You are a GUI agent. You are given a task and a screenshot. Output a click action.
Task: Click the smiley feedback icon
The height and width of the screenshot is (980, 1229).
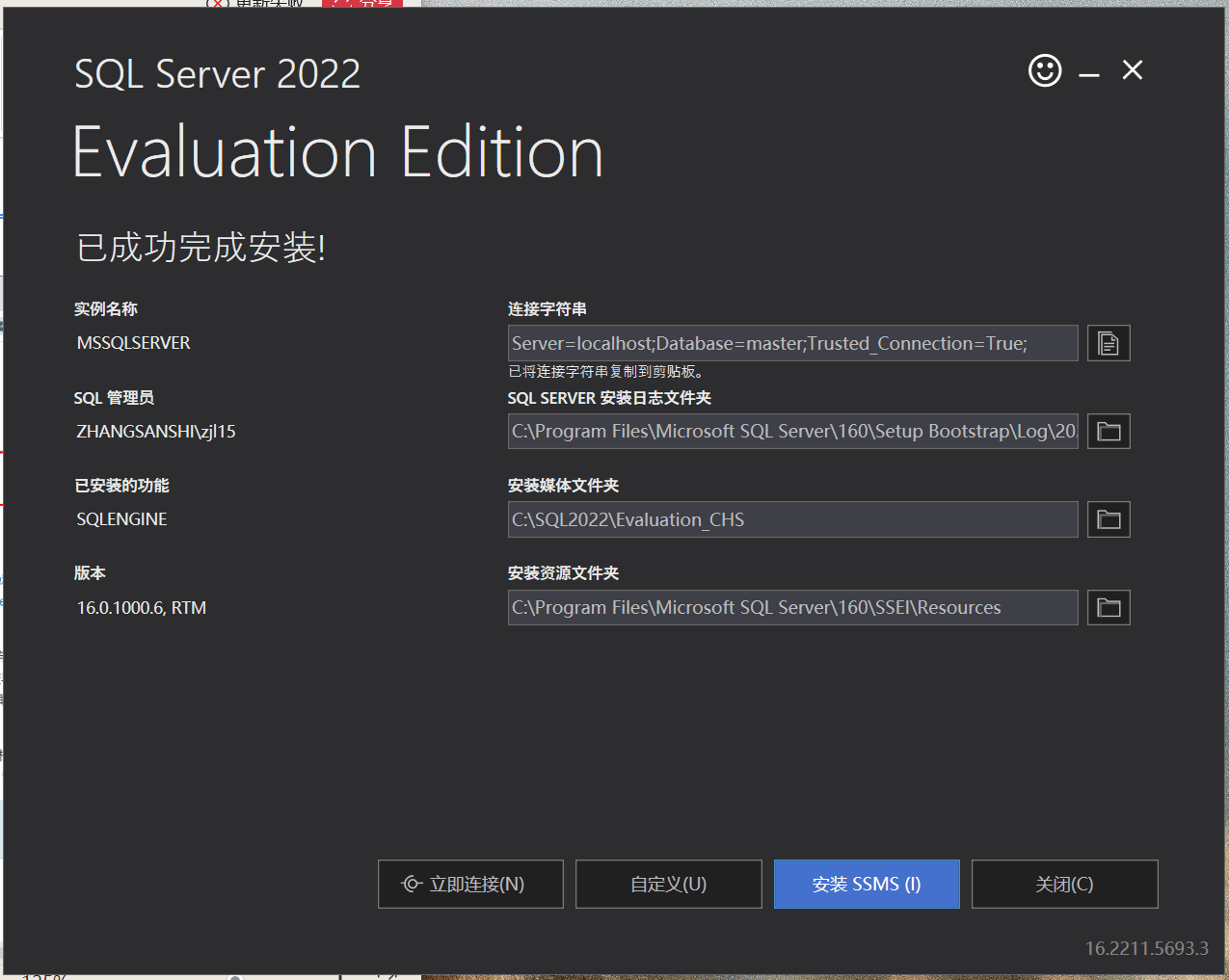[x=1045, y=70]
